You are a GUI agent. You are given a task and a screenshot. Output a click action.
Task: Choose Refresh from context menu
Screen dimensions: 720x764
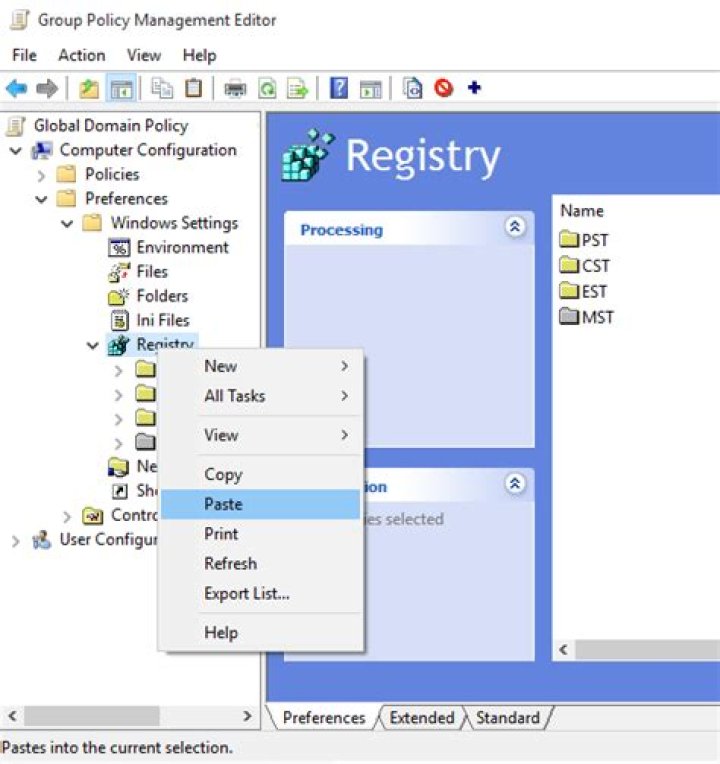point(261,563)
